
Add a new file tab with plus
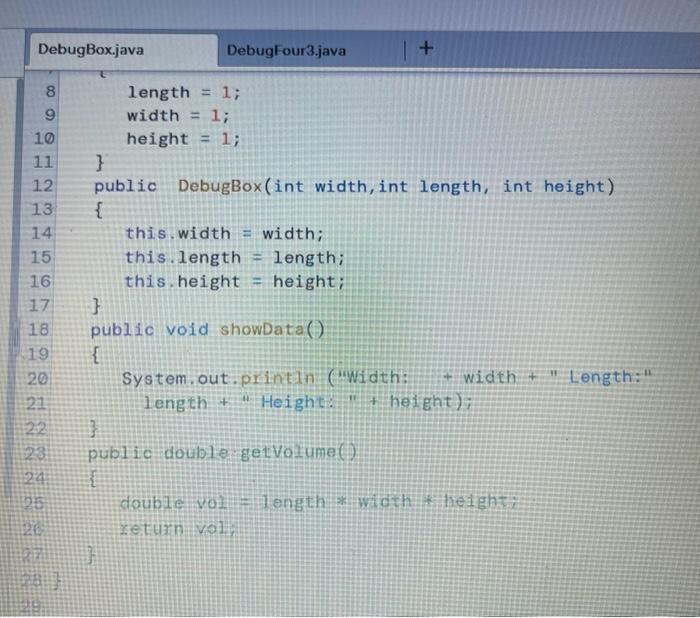click(x=426, y=47)
